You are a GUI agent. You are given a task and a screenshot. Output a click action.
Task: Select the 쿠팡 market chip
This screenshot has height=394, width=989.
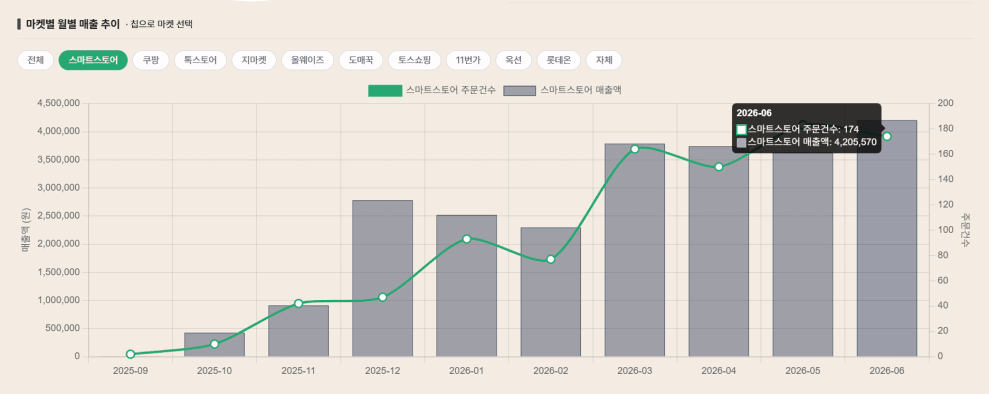[x=151, y=61]
